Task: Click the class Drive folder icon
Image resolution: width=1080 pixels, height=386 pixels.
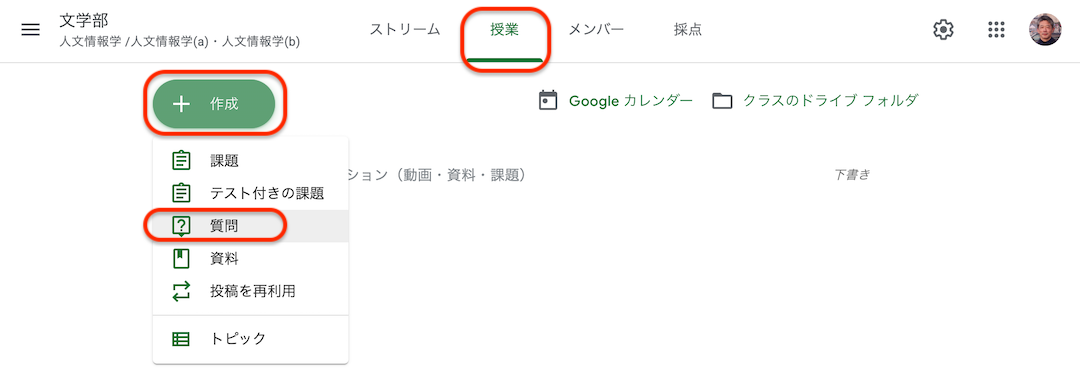Action: (722, 101)
